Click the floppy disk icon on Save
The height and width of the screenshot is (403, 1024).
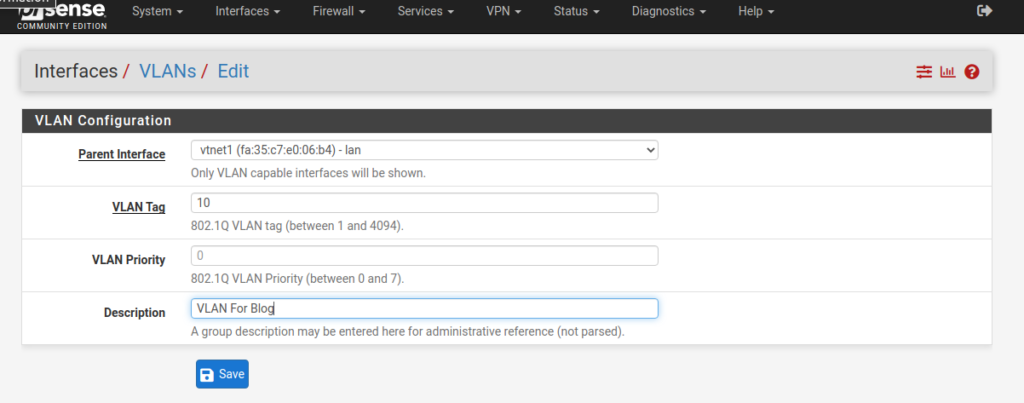[x=207, y=374]
